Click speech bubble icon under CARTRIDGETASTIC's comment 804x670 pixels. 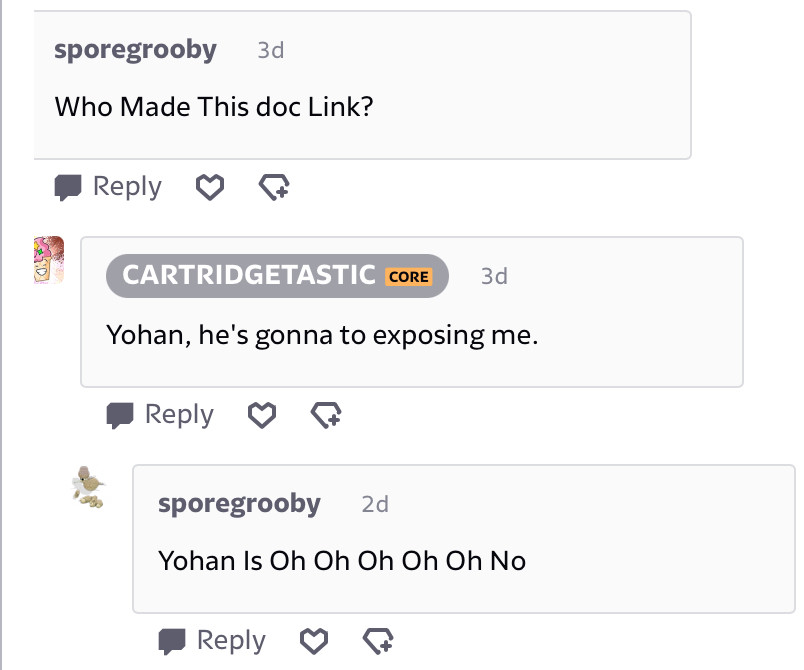point(119,415)
